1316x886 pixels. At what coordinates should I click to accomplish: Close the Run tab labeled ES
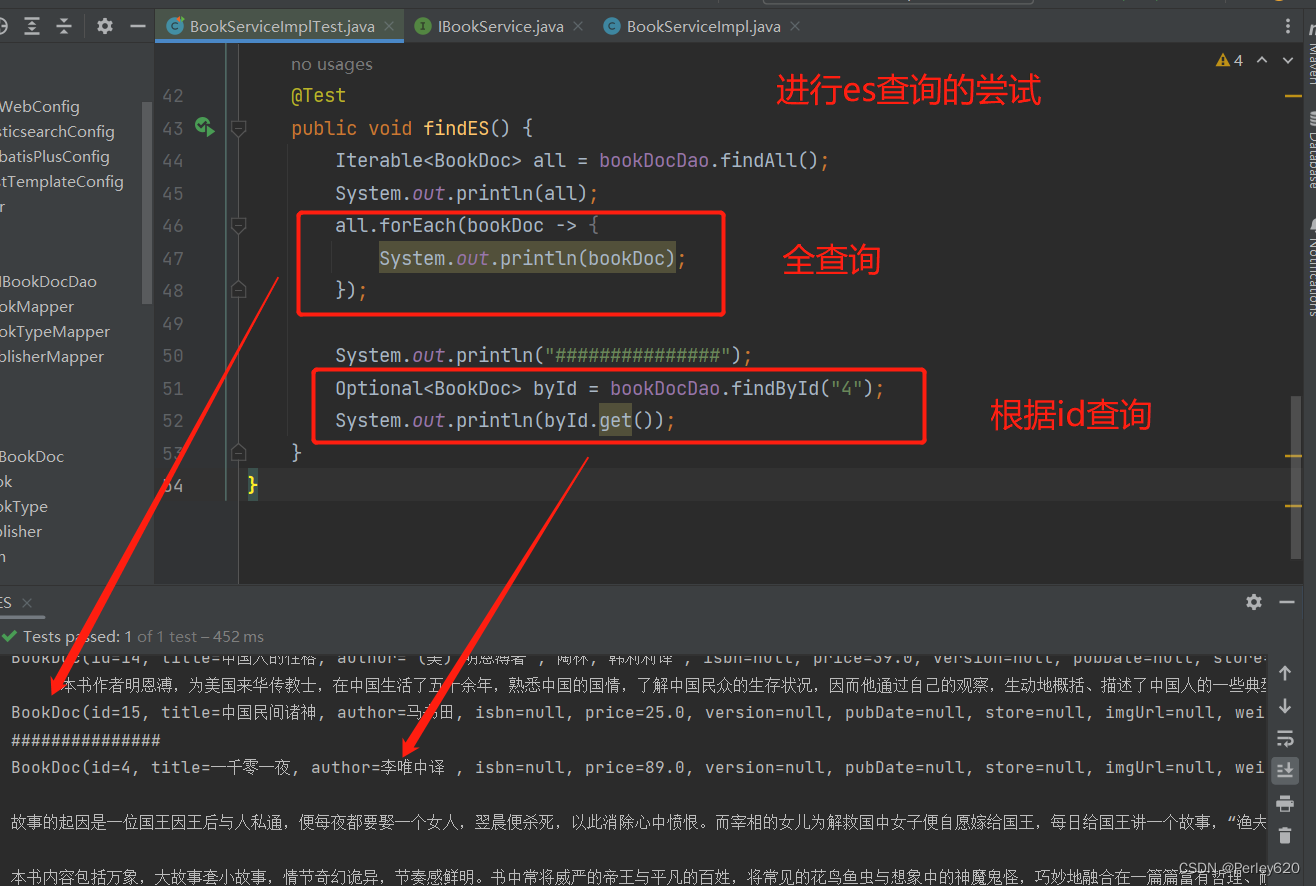(x=27, y=602)
